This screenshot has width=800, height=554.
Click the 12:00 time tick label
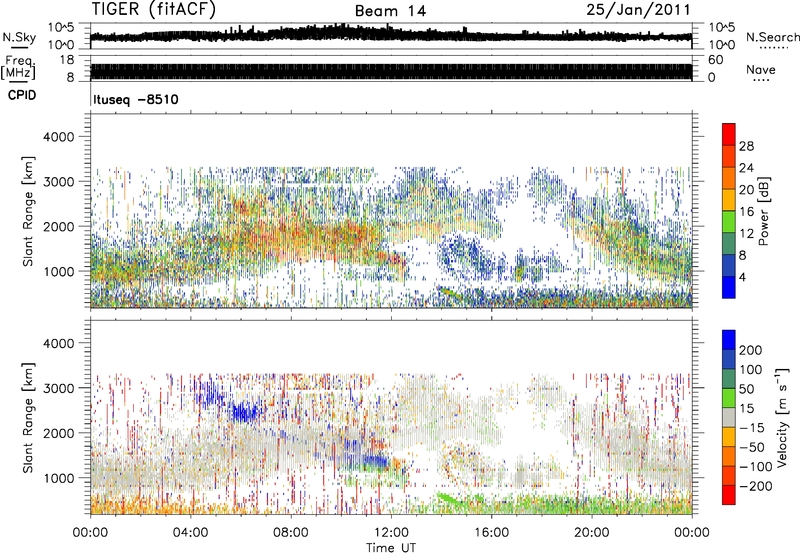391,533
